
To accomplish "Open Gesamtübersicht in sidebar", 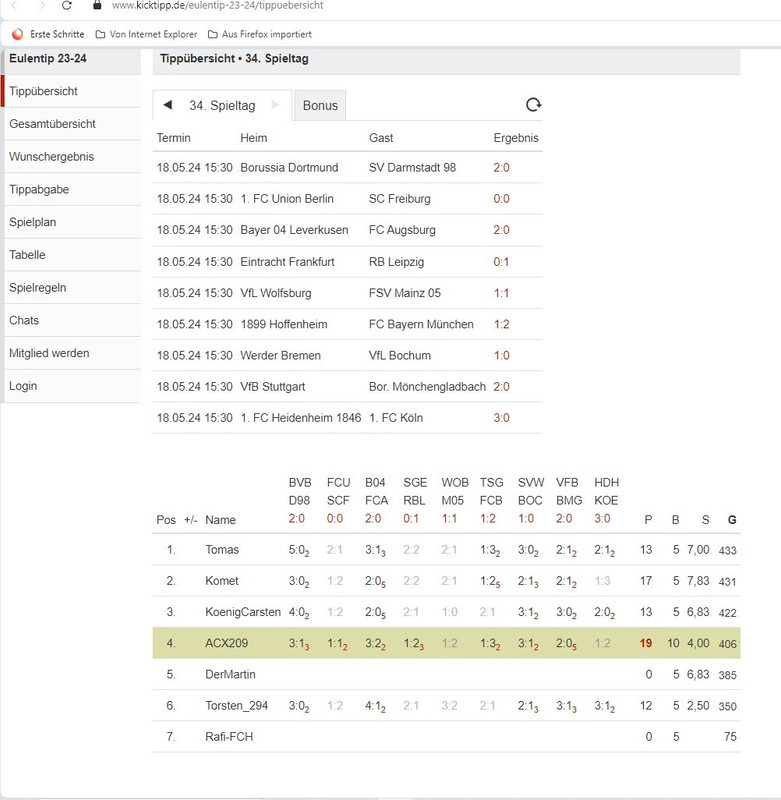I will pos(72,124).
